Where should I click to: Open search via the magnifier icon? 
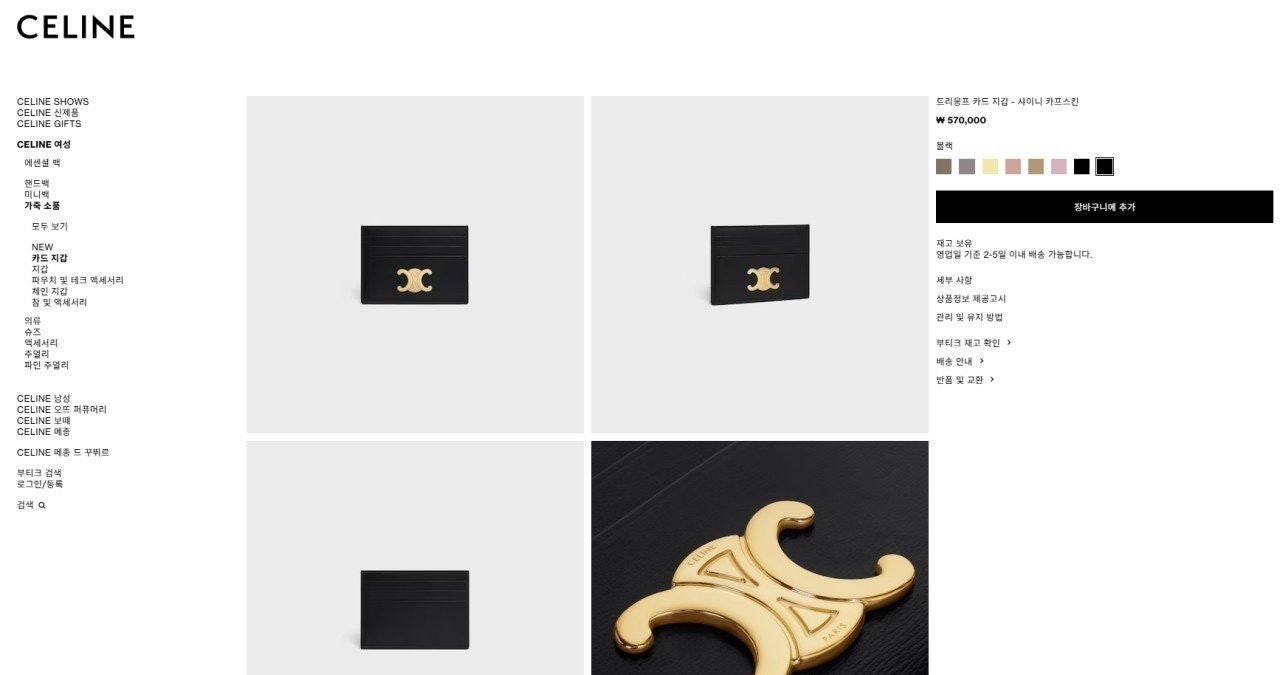(42, 505)
